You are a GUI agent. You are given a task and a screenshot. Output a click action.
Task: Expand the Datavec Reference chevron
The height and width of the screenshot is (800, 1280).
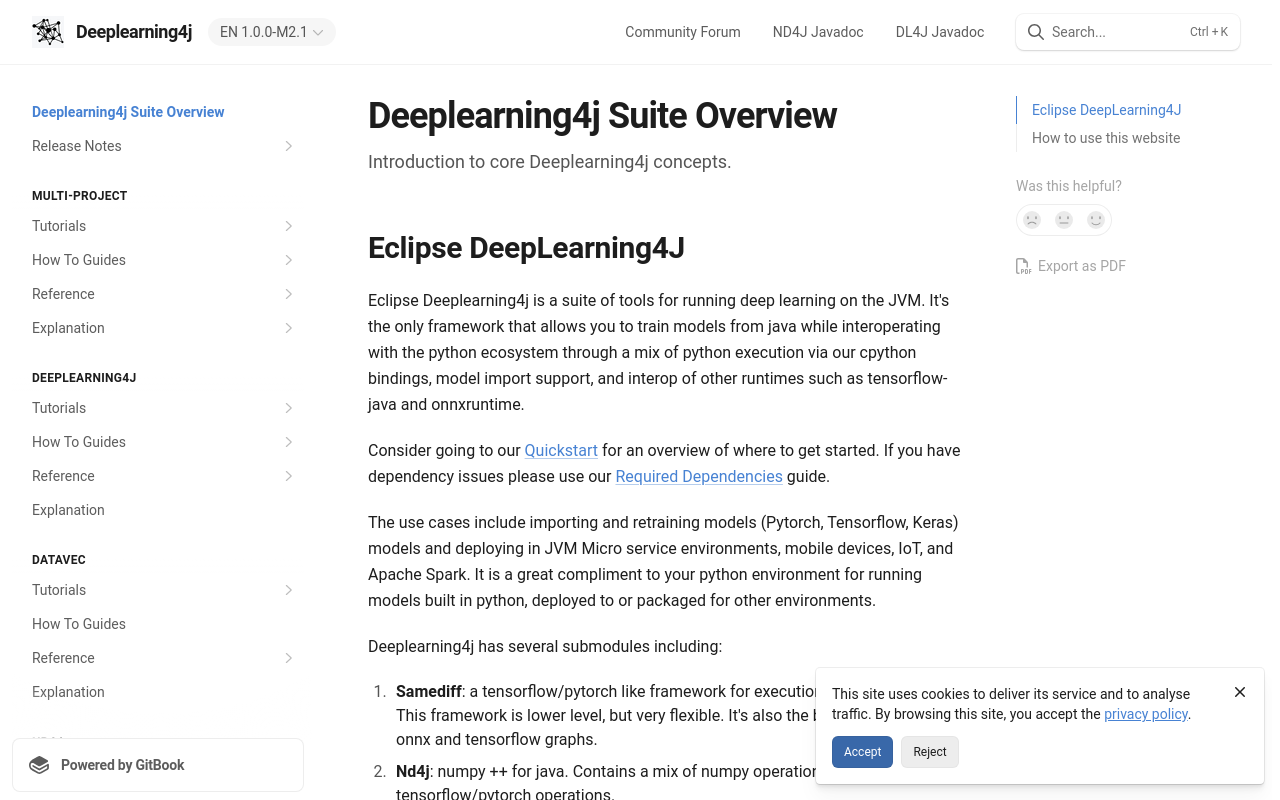(288, 658)
